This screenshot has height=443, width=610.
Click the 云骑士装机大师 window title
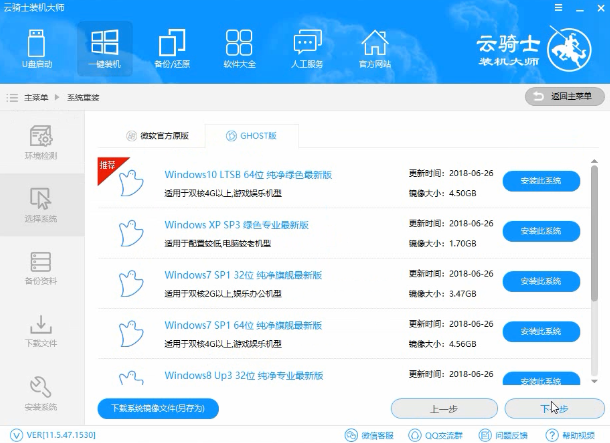(34, 8)
